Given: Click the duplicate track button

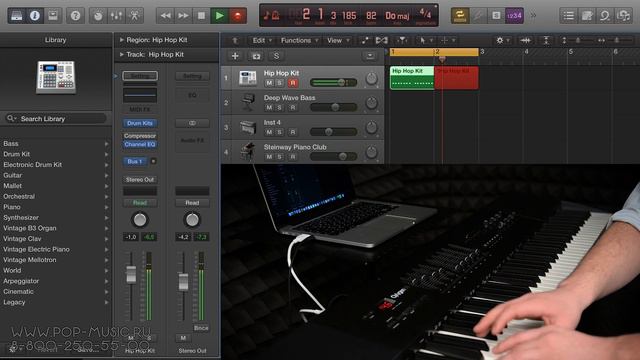Looking at the screenshot, I should (256, 56).
